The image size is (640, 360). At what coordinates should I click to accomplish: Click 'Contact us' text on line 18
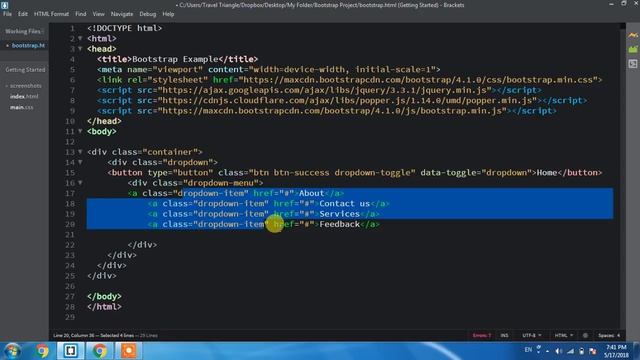coord(344,203)
